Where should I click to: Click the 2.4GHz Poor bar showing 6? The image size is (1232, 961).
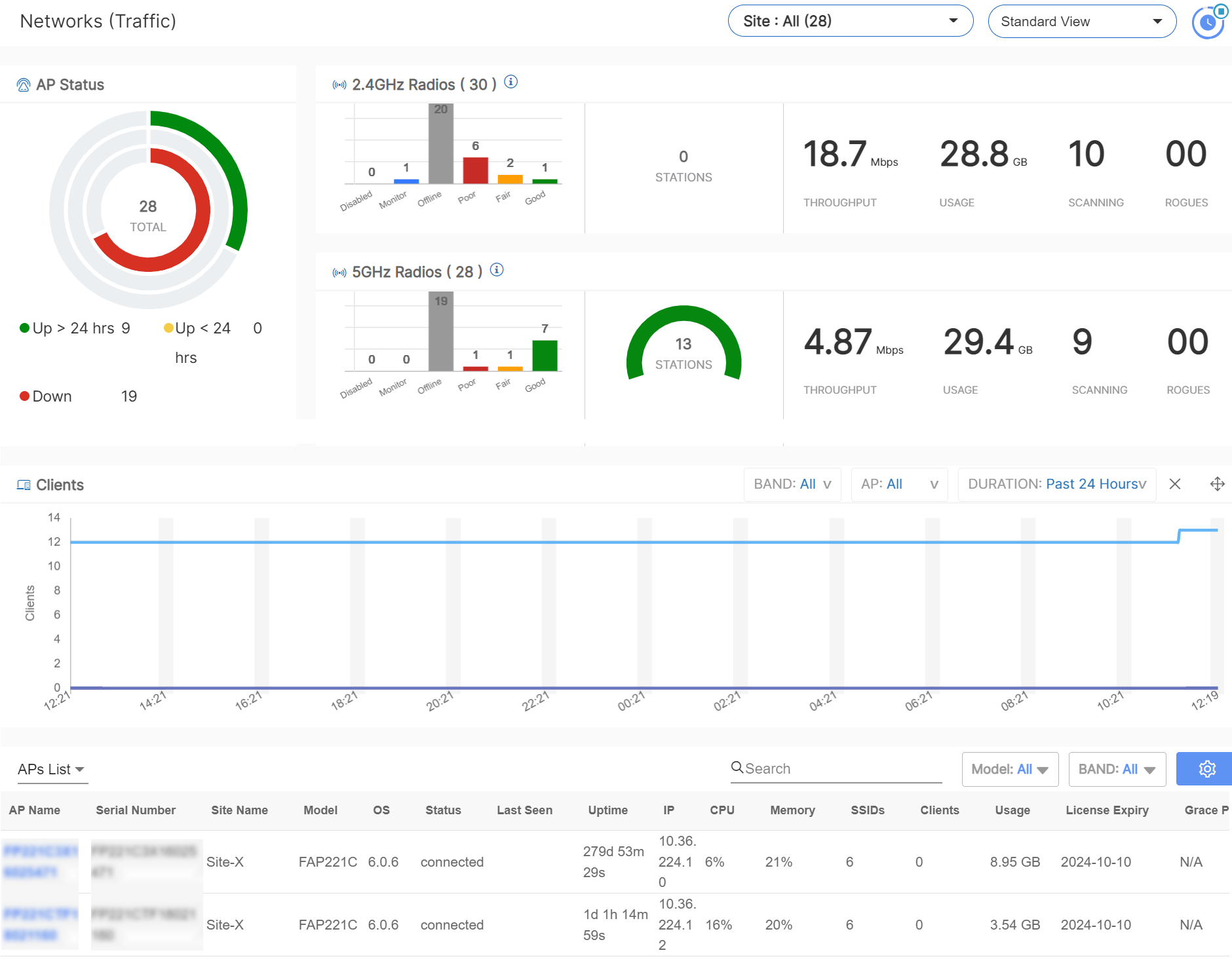coord(476,170)
